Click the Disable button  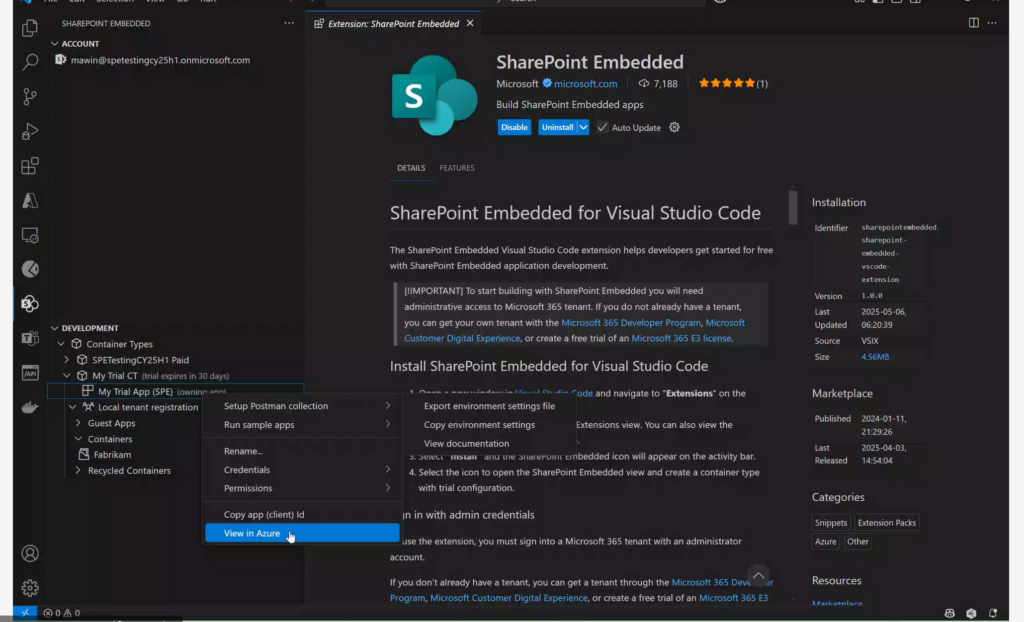514,127
